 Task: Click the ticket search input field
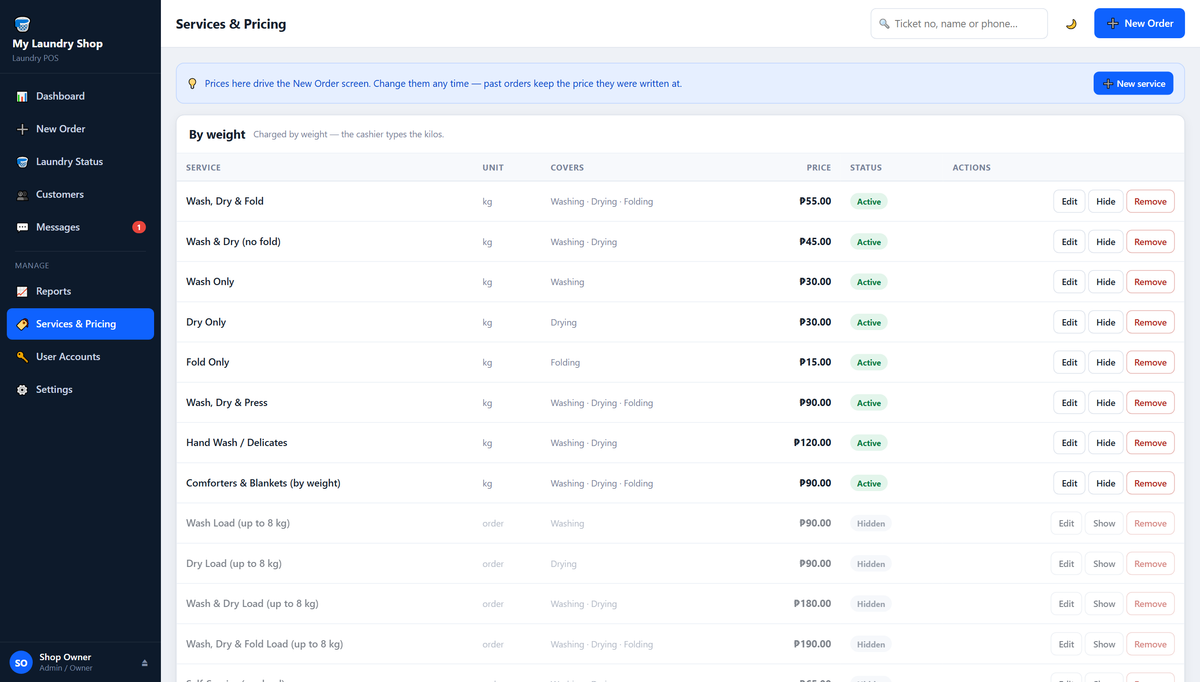coord(959,23)
